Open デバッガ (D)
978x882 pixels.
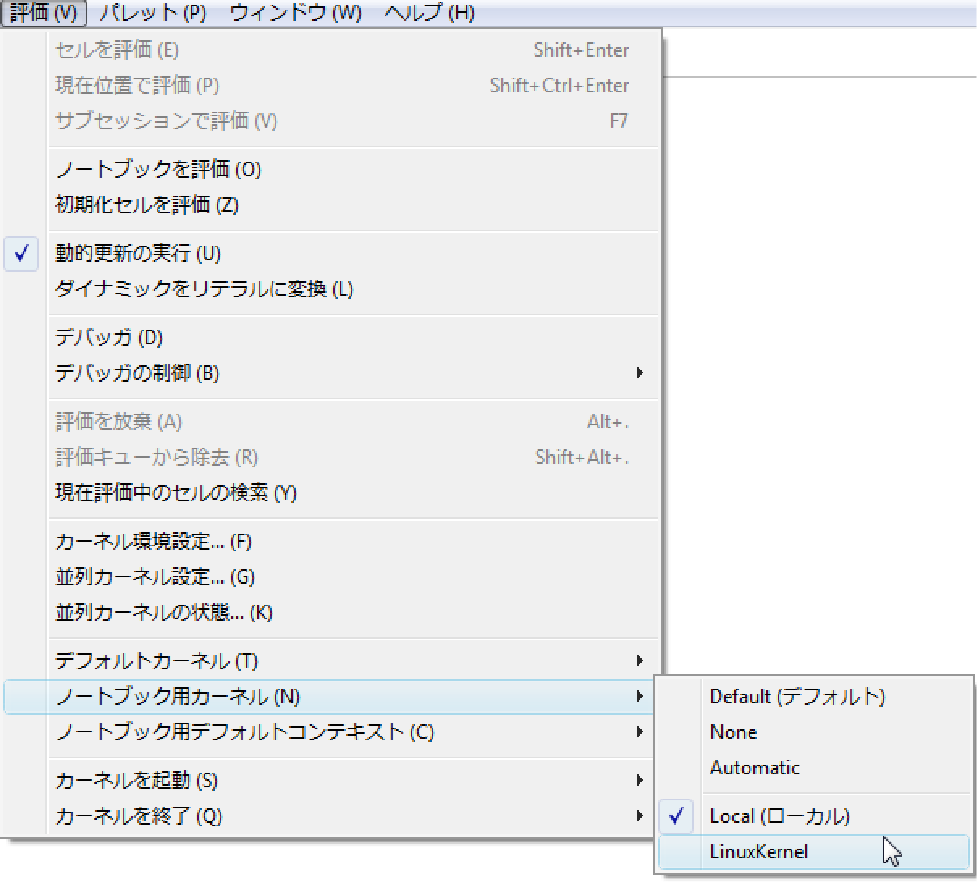(331, 338)
